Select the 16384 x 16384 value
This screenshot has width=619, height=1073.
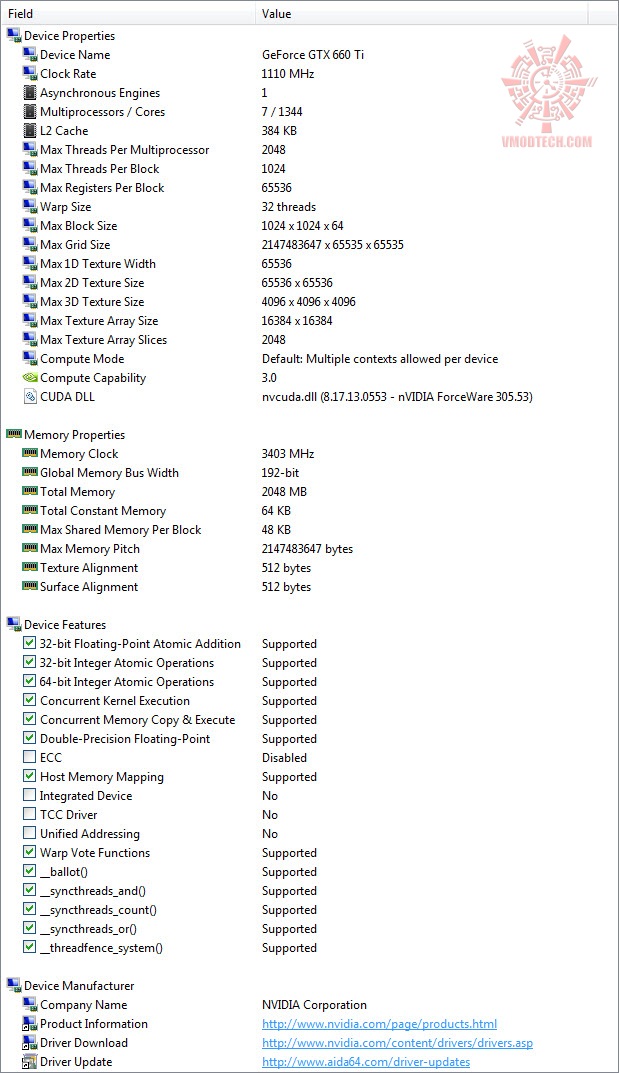pyautogui.click(x=297, y=320)
